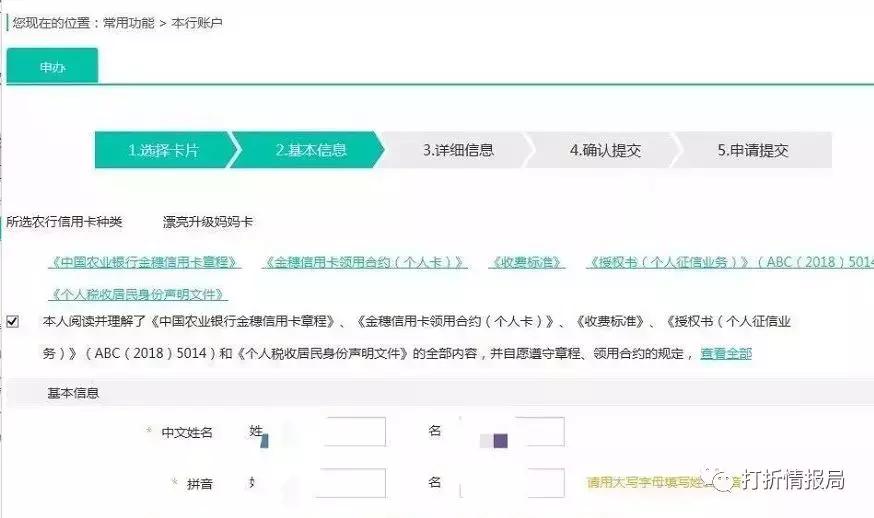The width and height of the screenshot is (874, 518).
Task: Go to step 4.确认提交
Action: [x=605, y=150]
